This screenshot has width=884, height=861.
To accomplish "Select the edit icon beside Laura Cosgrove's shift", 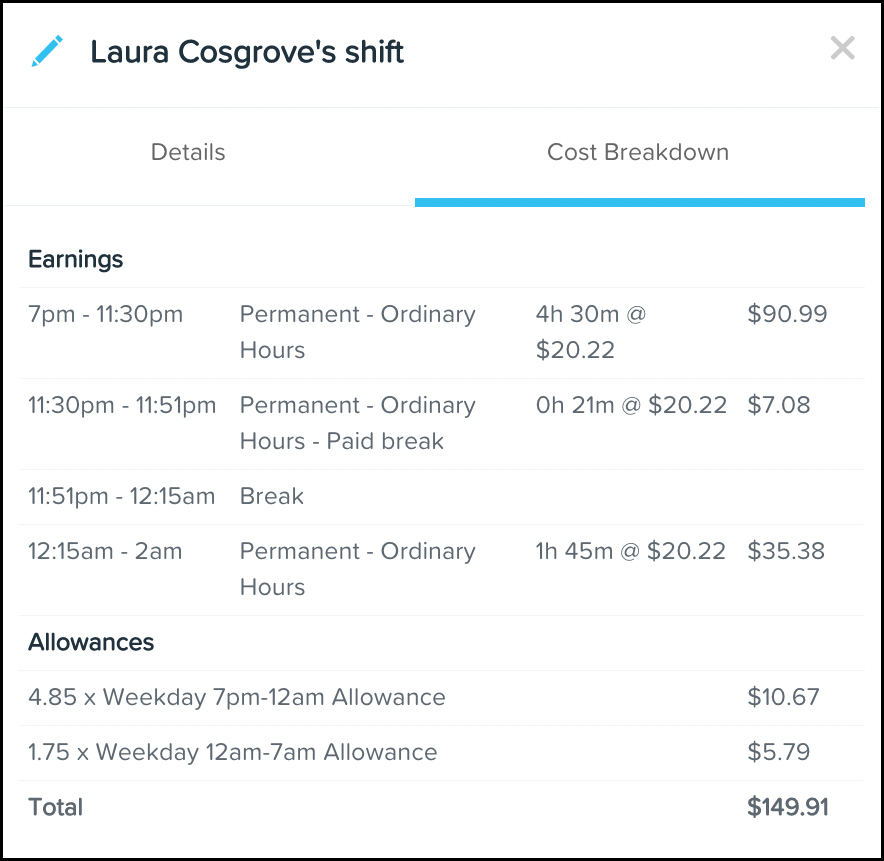I will (45, 49).
